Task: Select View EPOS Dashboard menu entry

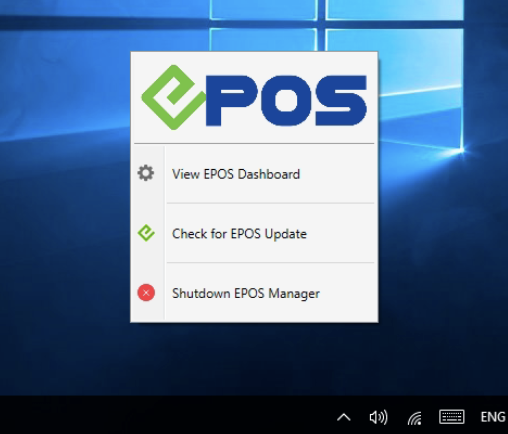Action: click(x=254, y=174)
